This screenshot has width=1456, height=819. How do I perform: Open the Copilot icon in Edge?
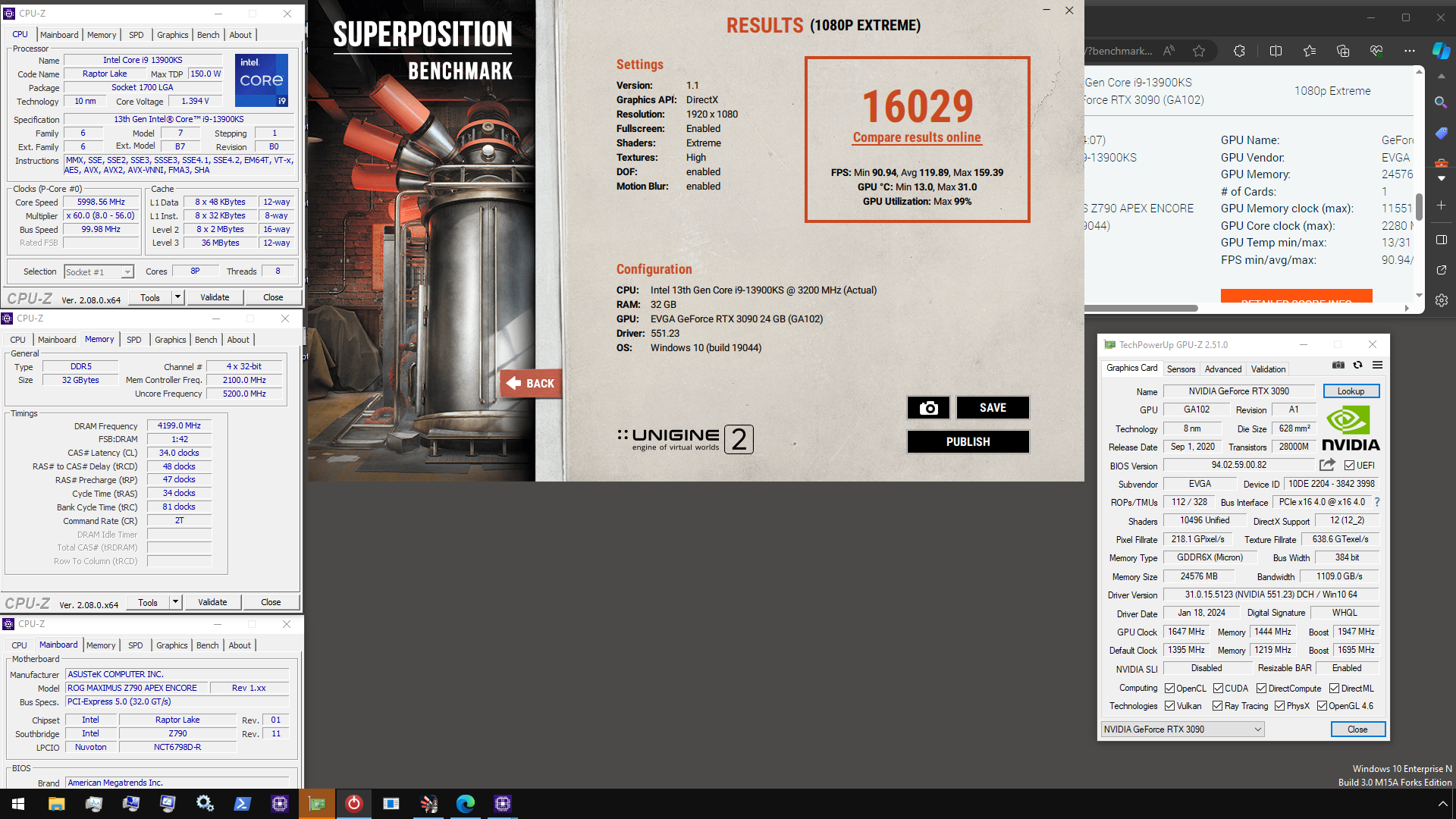pyautogui.click(x=1441, y=51)
